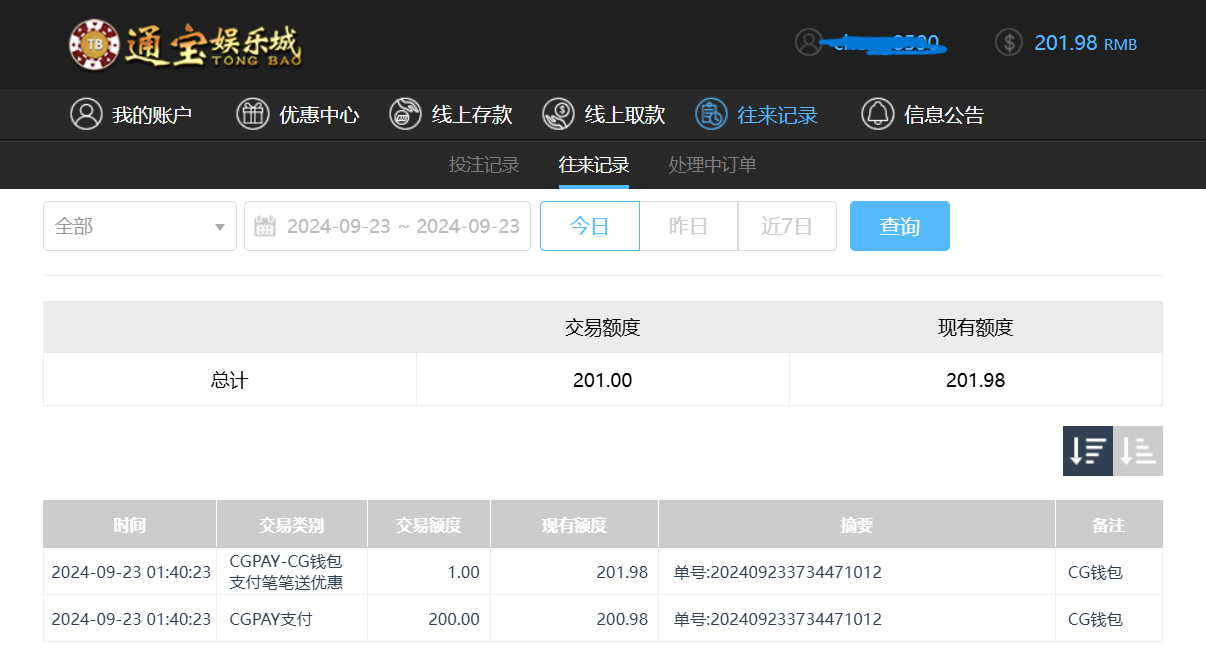This screenshot has height=664, width=1206.
Task: Switch to the 投注记录 tab
Action: [x=484, y=165]
